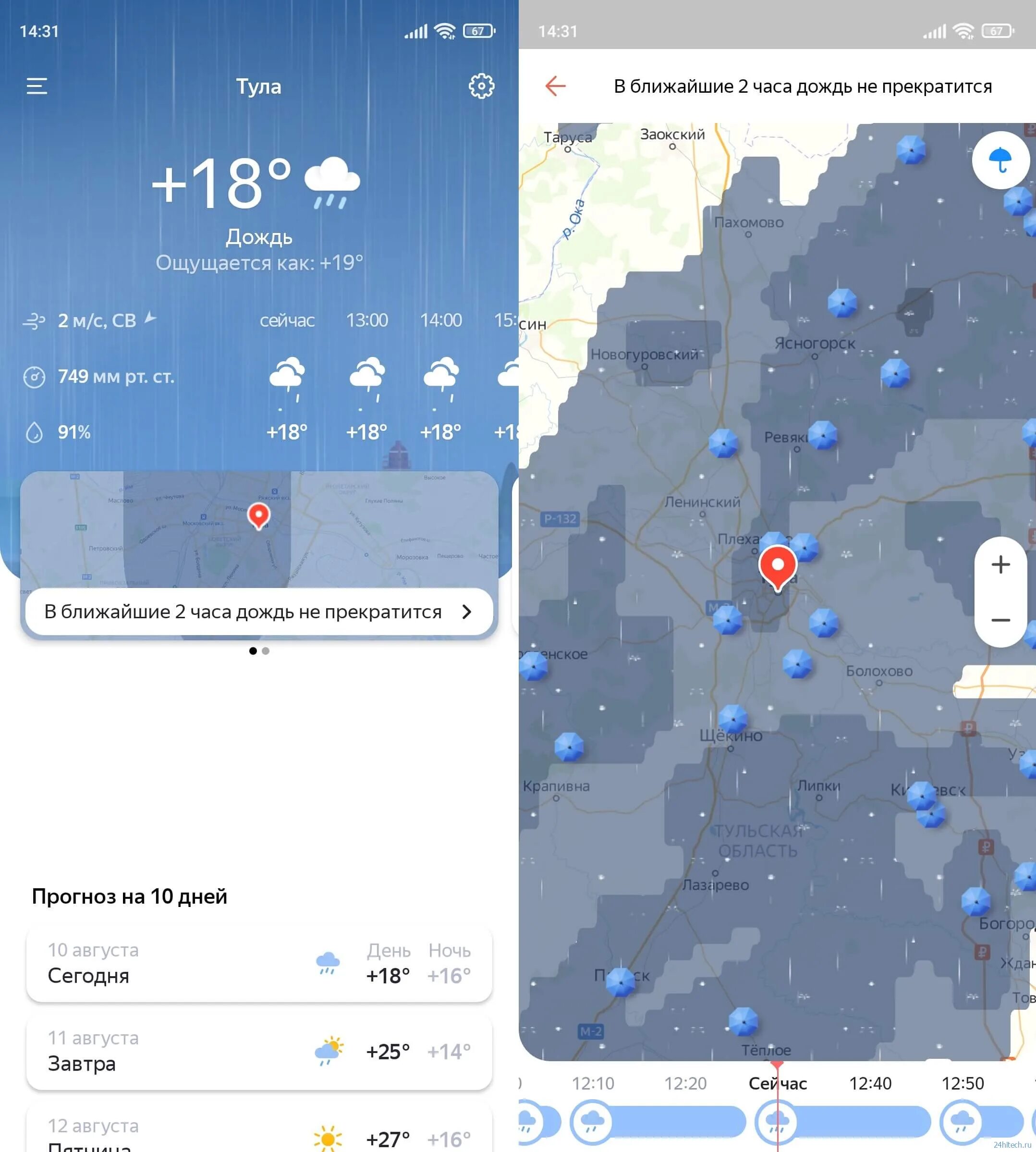Tap the hamburger menu icon top-left

[x=37, y=86]
